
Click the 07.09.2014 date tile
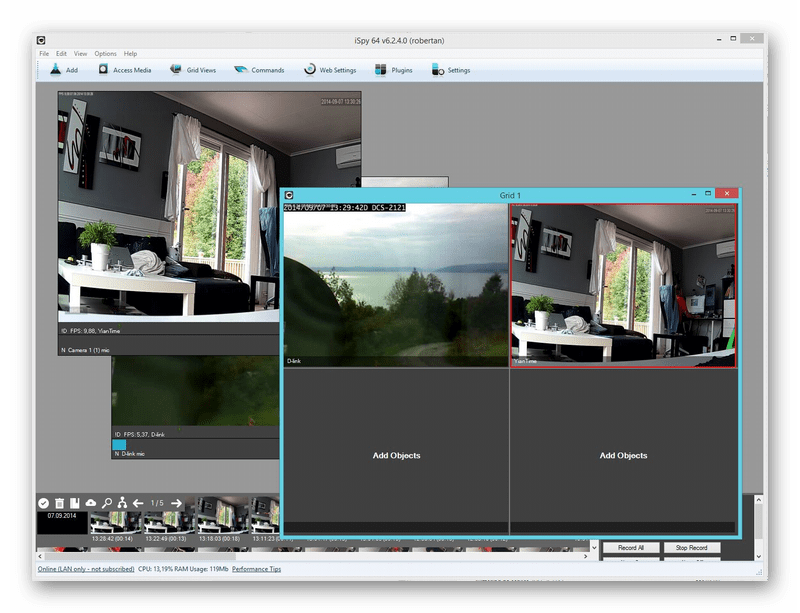coord(62,523)
